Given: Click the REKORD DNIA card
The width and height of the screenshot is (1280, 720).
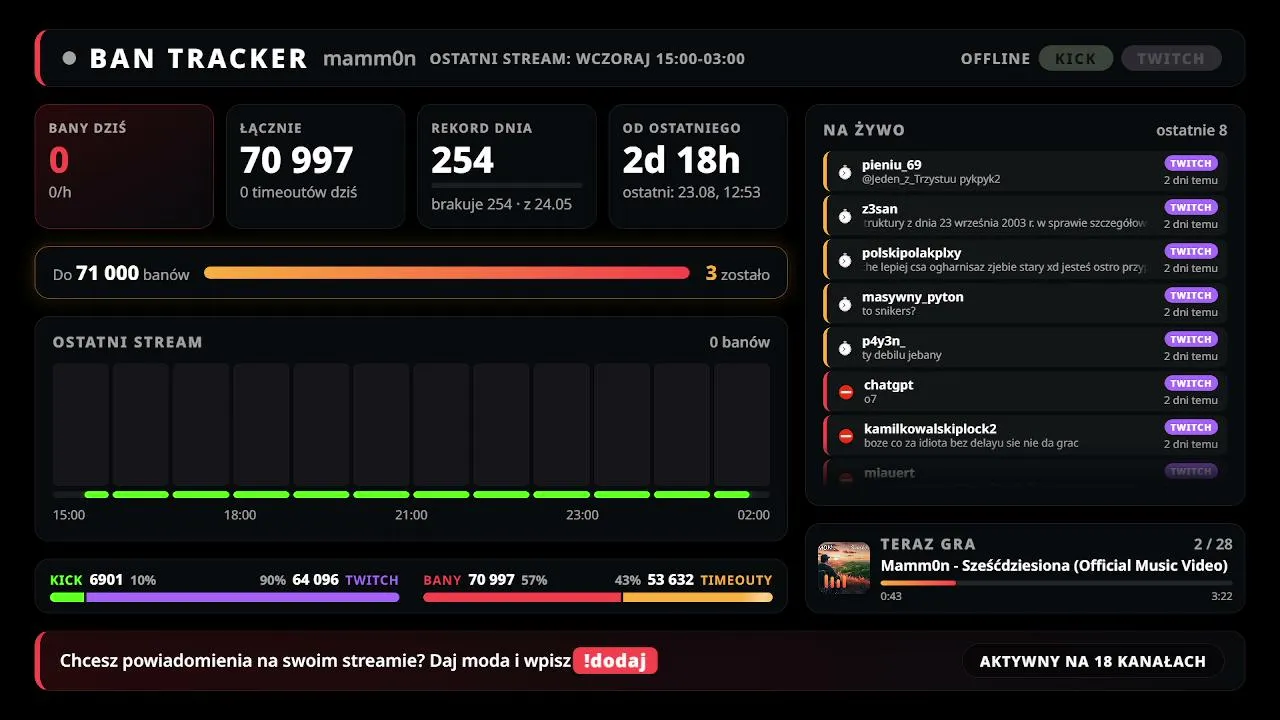Looking at the screenshot, I should point(506,166).
